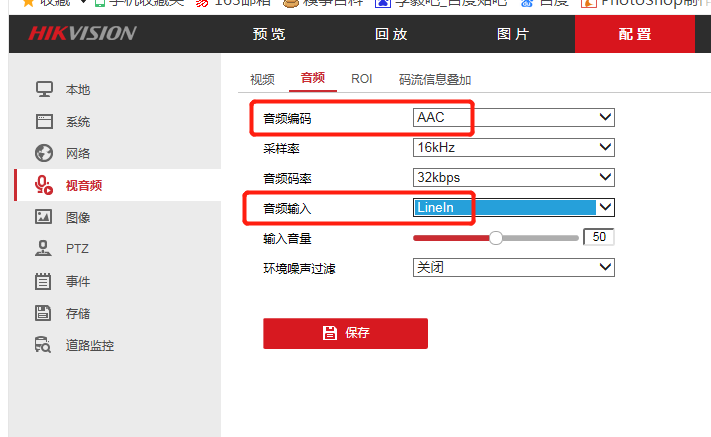The height and width of the screenshot is (437, 711).
Task: Click the 系统 system icon in sidebar
Action: point(43,121)
